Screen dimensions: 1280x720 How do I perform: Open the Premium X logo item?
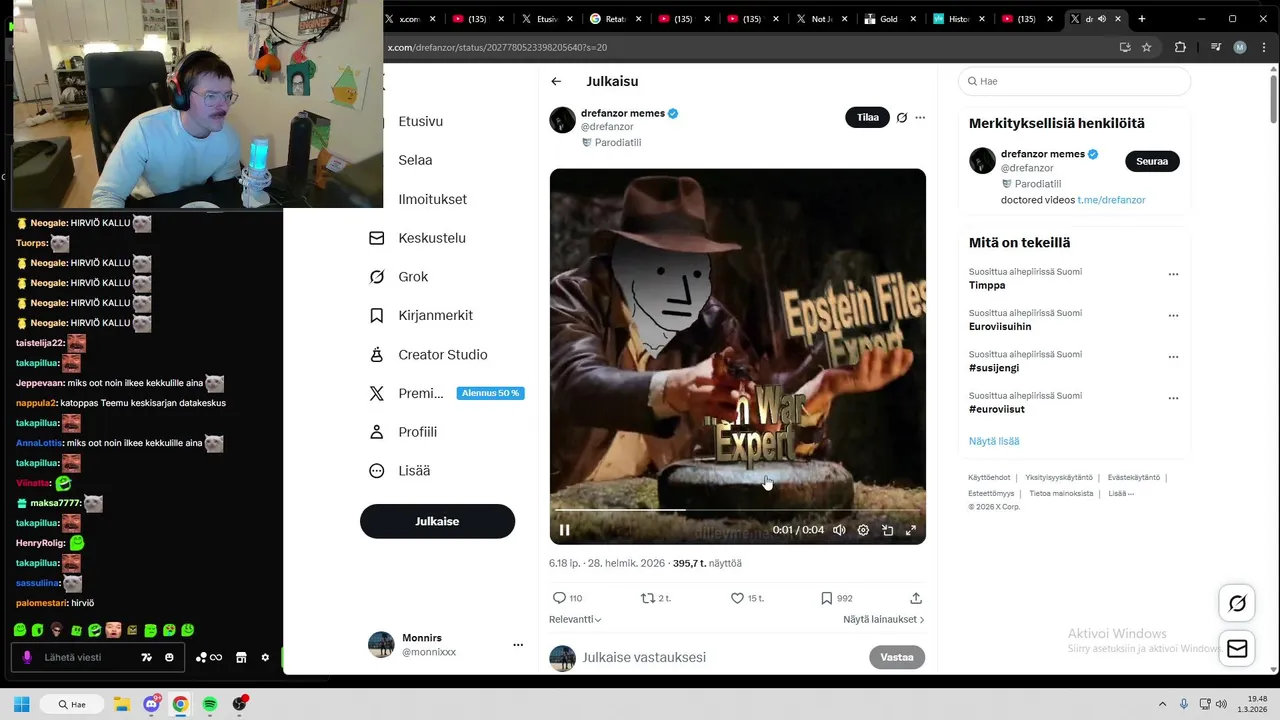[377, 393]
